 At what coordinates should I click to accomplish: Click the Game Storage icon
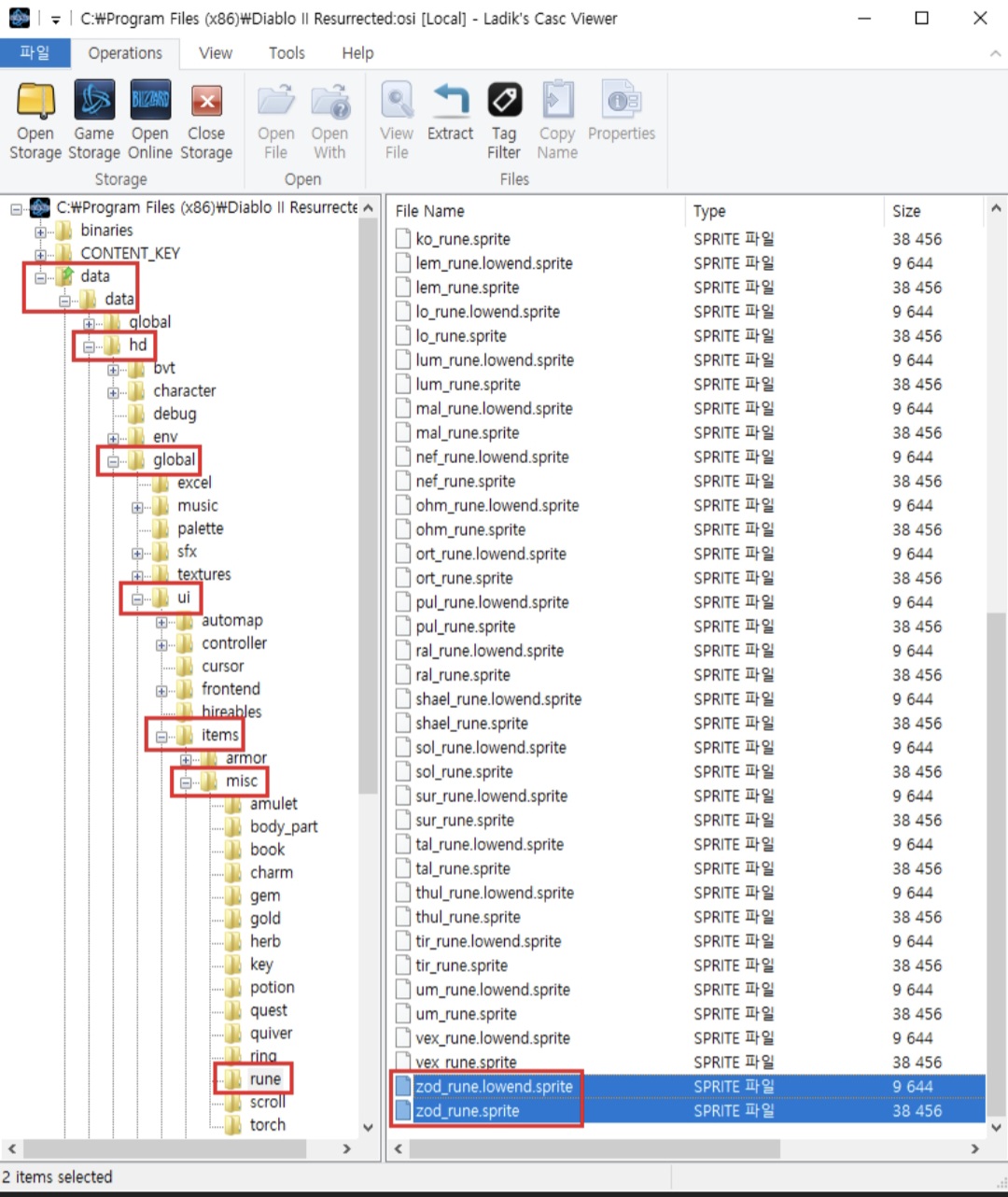point(93,103)
